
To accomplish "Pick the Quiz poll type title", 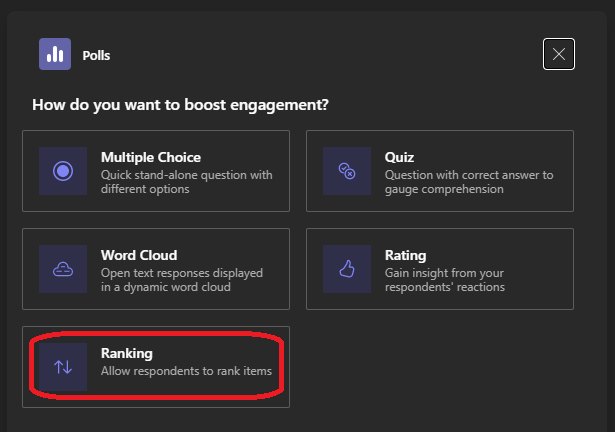I will tap(399, 157).
